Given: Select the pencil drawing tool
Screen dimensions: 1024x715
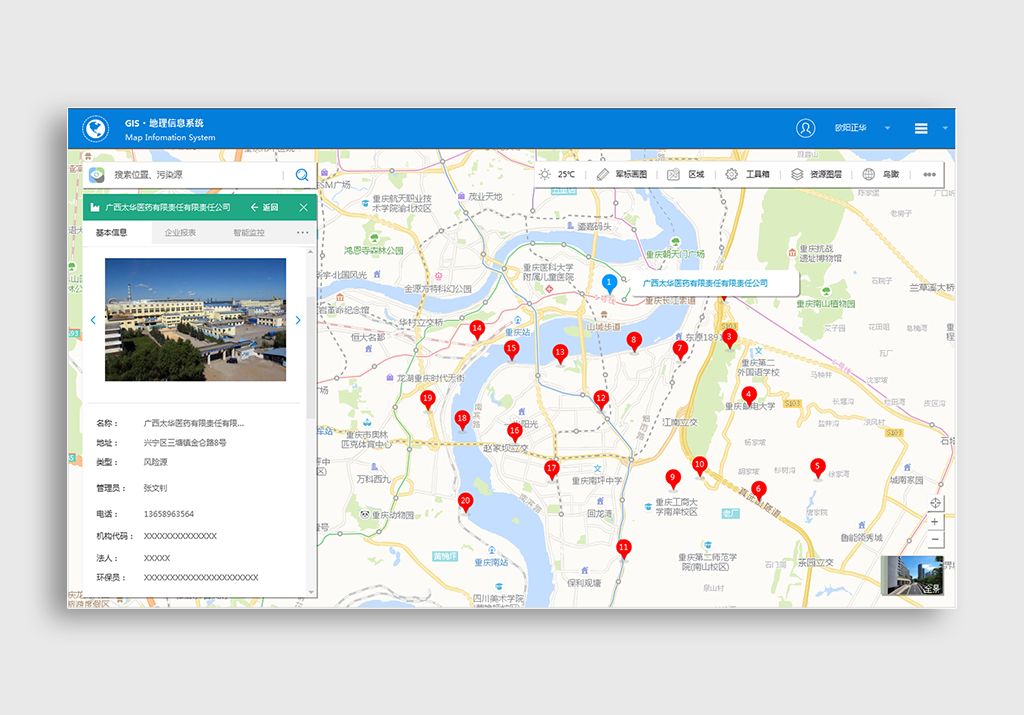Looking at the screenshot, I should coord(602,174).
